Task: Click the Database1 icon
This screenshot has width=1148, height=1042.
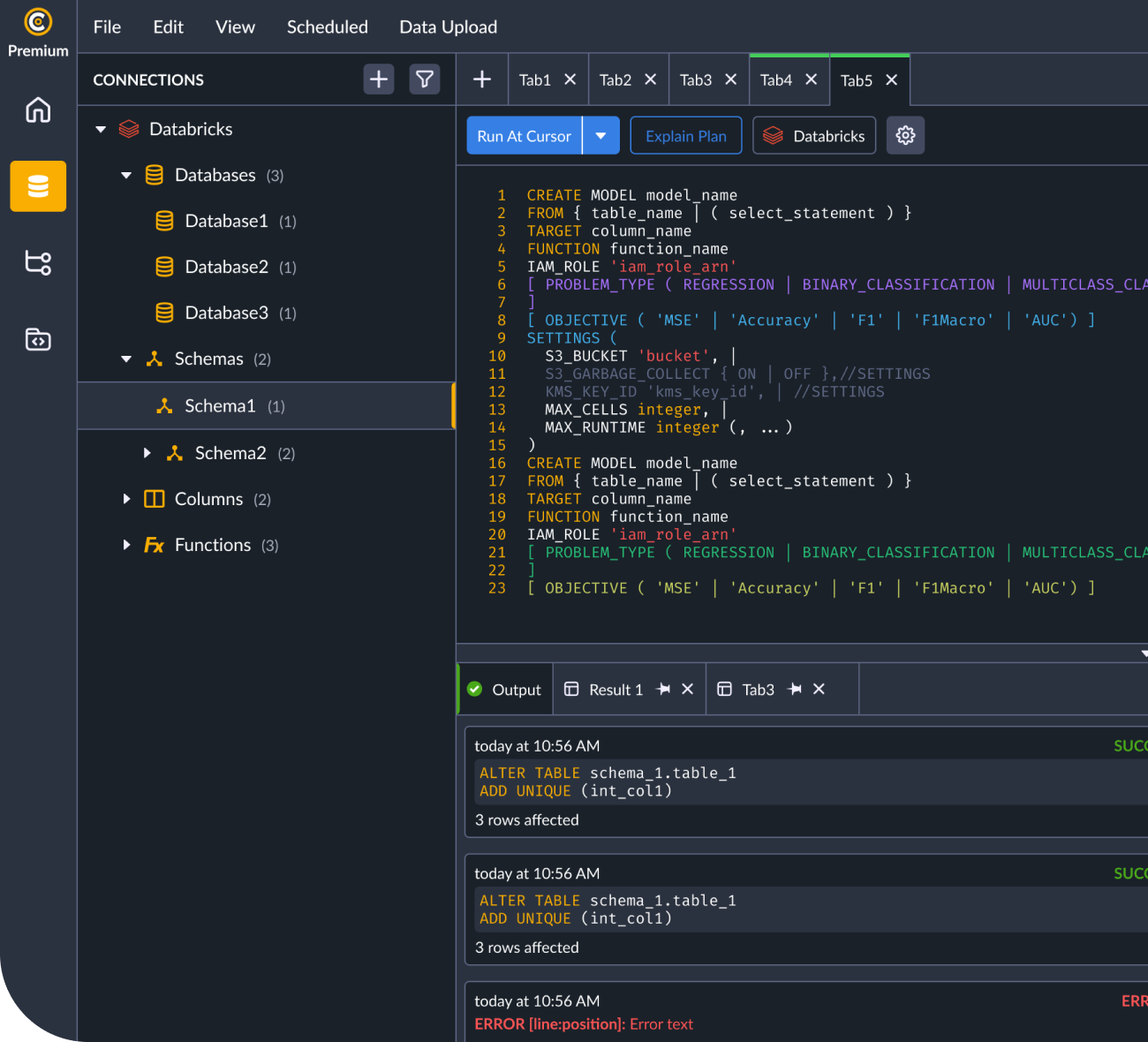Action: [x=164, y=221]
